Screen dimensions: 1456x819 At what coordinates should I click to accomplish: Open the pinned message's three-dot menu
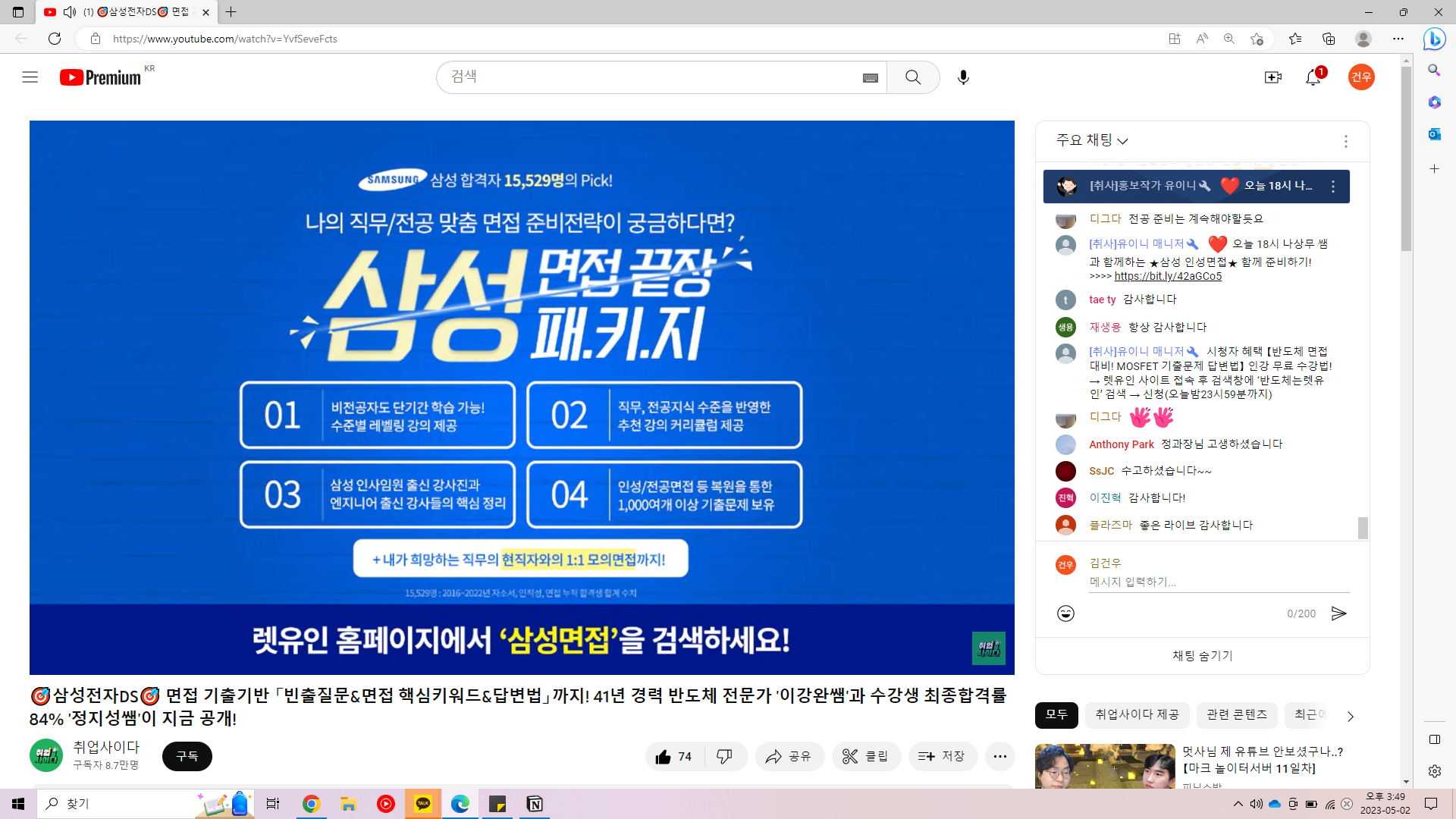[x=1332, y=187]
